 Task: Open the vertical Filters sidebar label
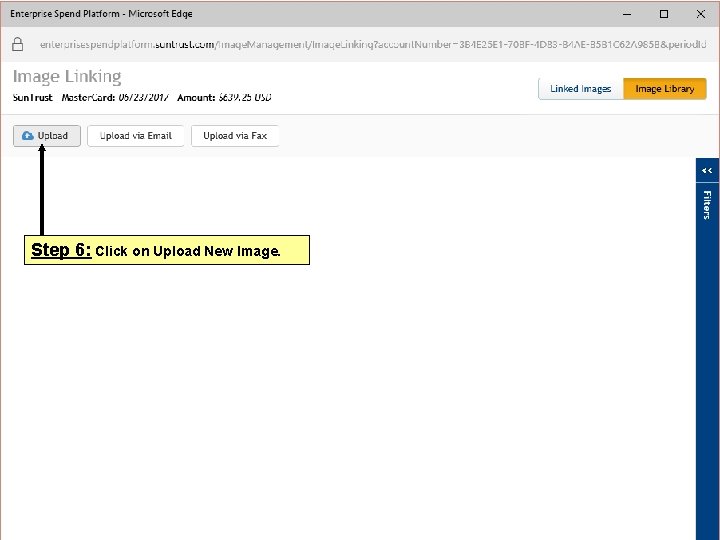[707, 205]
